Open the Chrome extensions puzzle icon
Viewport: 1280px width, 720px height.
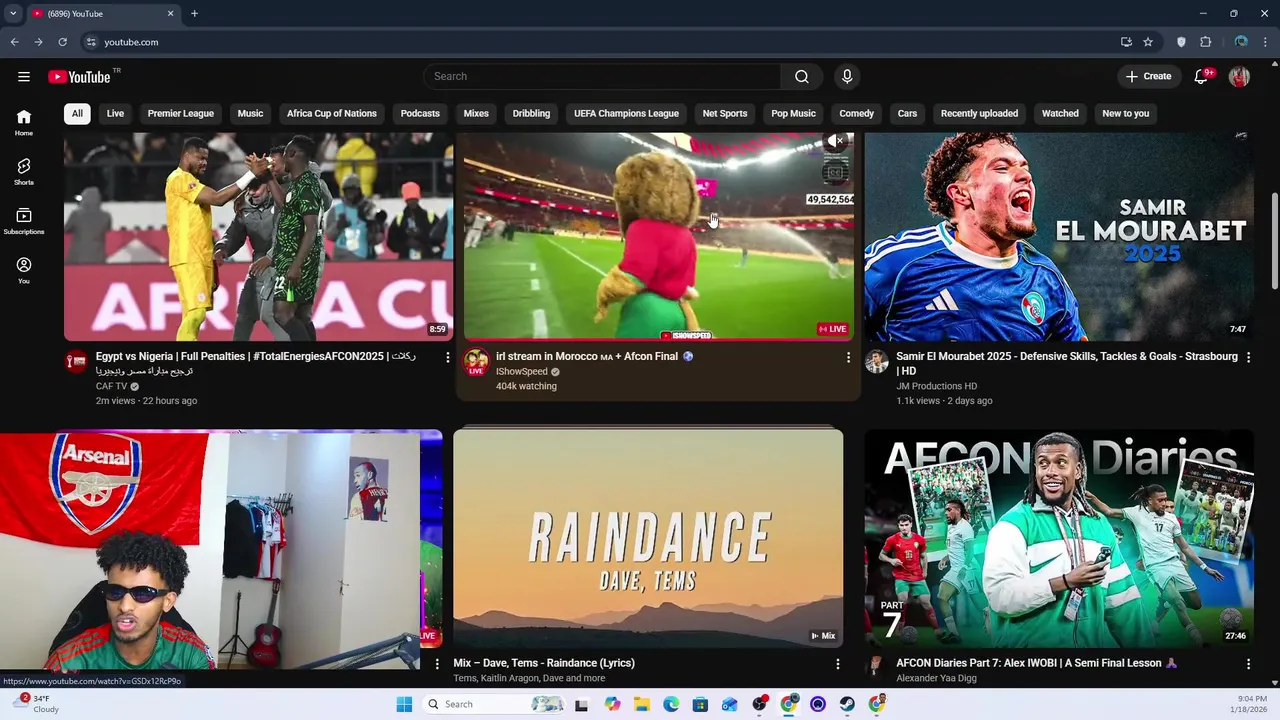pos(1206,42)
